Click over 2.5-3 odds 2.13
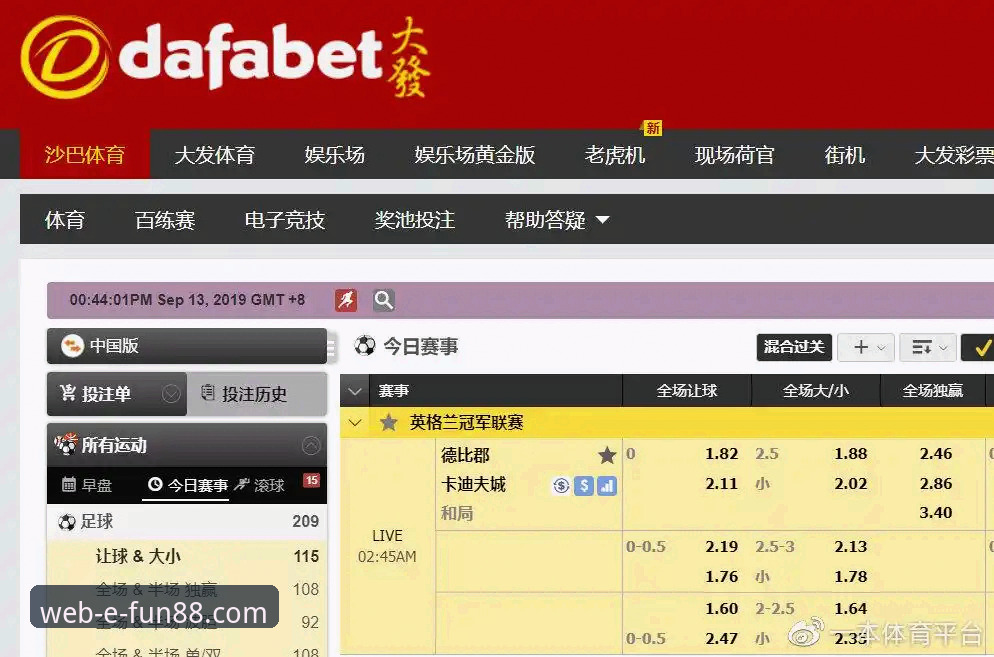The width and height of the screenshot is (994, 657). point(850,547)
